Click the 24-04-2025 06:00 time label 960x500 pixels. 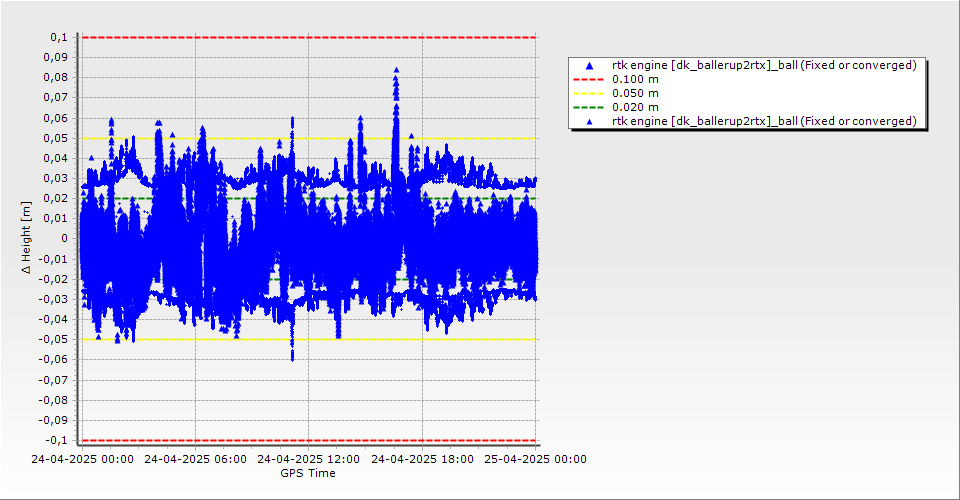195,459
